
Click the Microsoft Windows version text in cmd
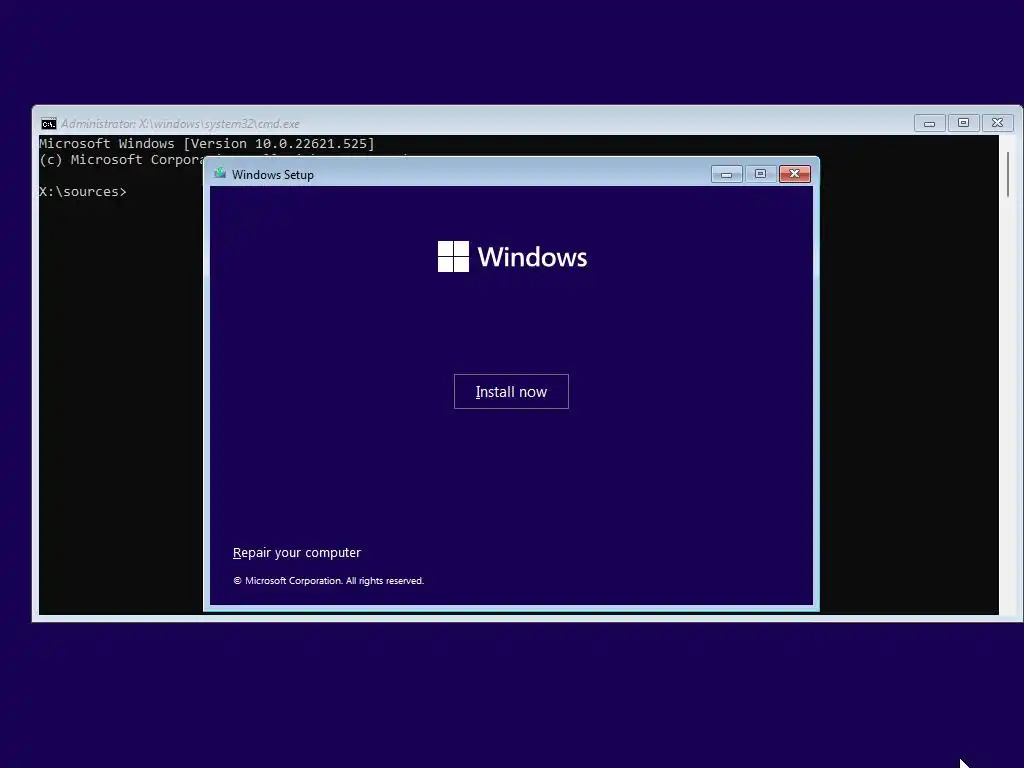207,144
